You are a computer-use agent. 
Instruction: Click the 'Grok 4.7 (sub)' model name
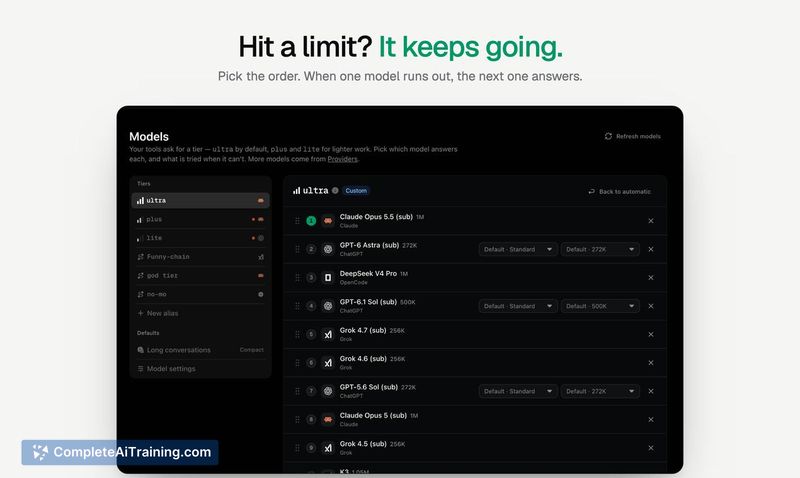point(363,330)
